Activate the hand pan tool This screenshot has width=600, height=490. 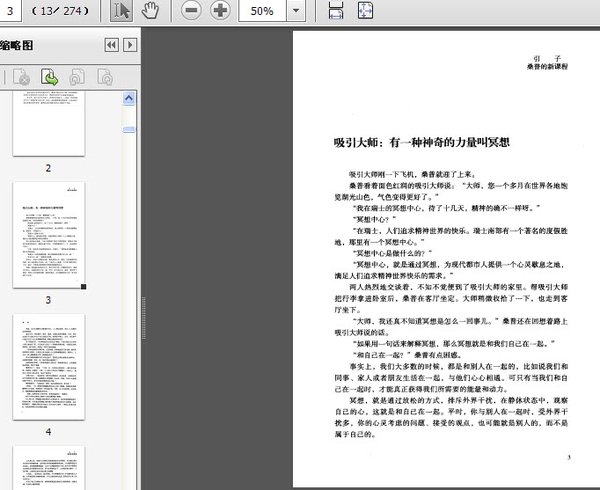tap(150, 11)
